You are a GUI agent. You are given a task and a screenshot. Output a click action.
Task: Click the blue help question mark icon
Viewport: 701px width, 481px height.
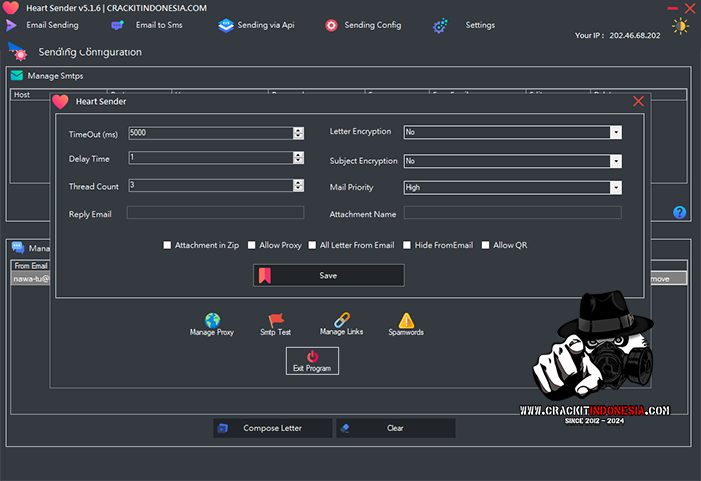[679, 212]
